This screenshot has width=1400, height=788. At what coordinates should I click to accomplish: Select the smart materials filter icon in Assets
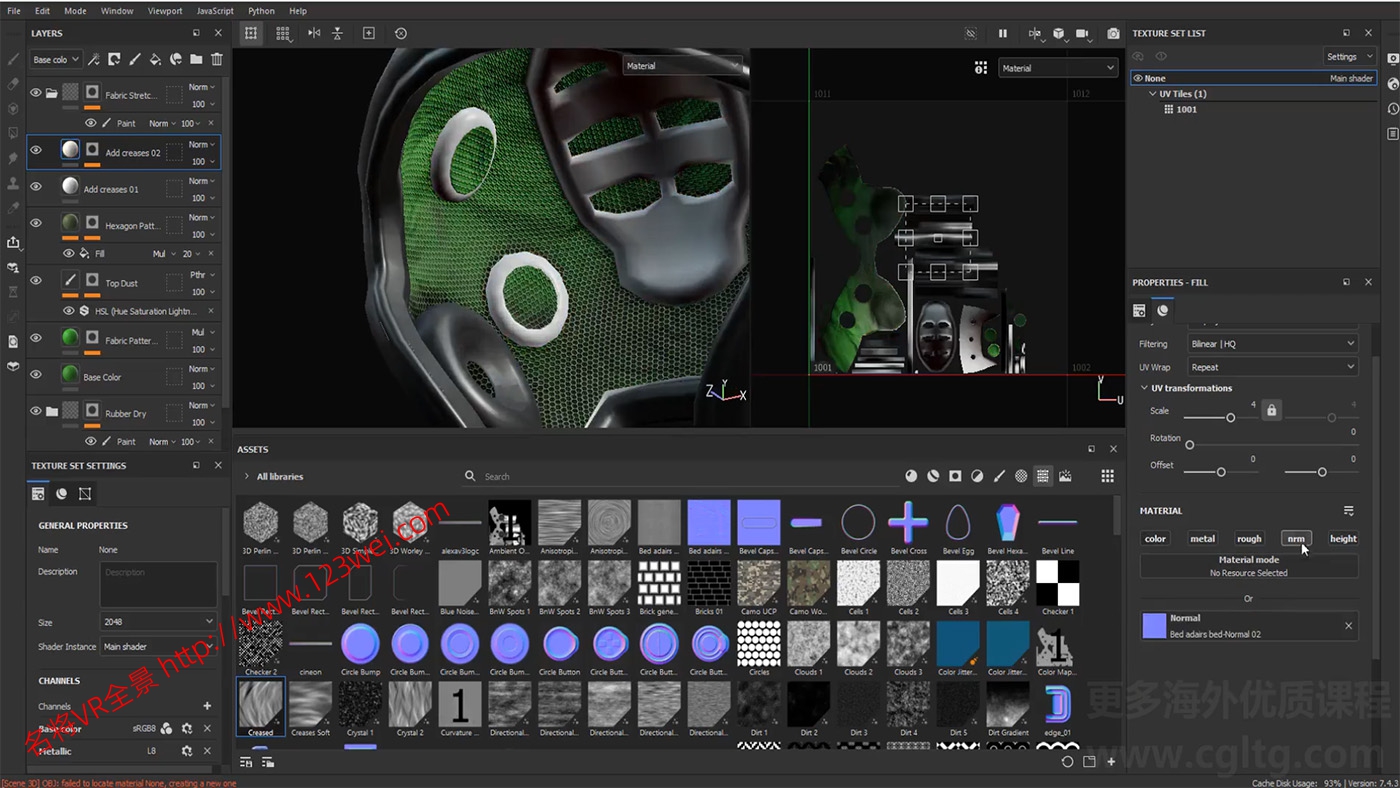[932, 476]
